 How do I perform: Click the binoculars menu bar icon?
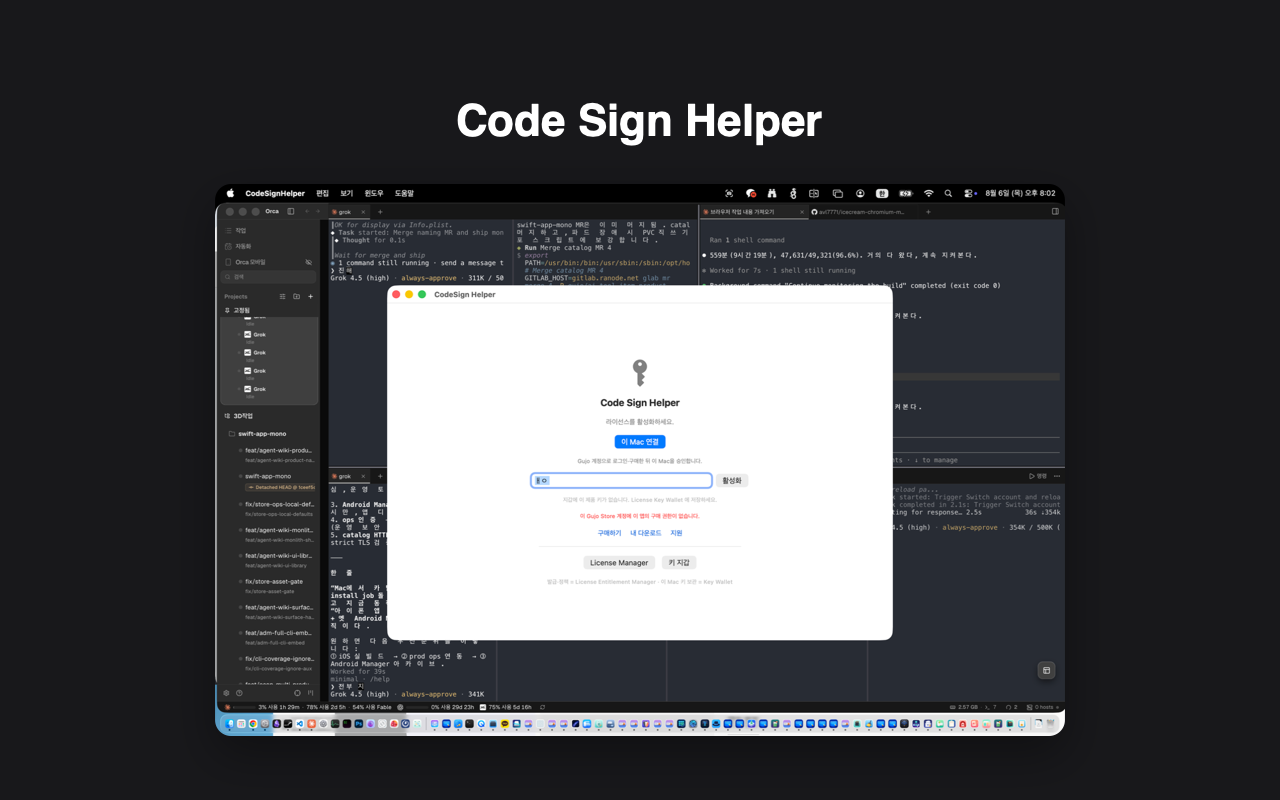pos(772,193)
